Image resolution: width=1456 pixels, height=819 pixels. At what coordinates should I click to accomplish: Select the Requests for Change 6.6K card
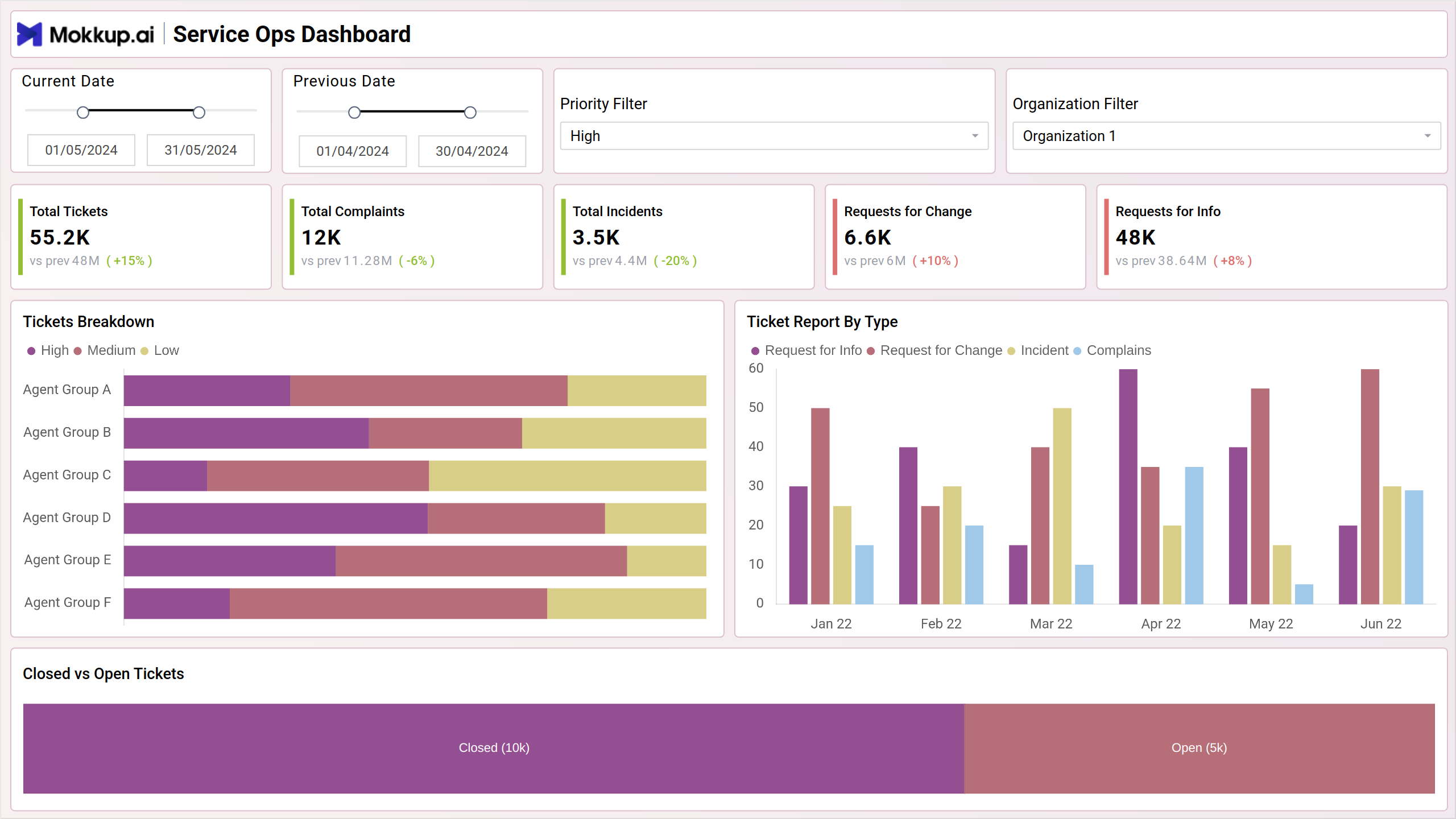coord(955,237)
